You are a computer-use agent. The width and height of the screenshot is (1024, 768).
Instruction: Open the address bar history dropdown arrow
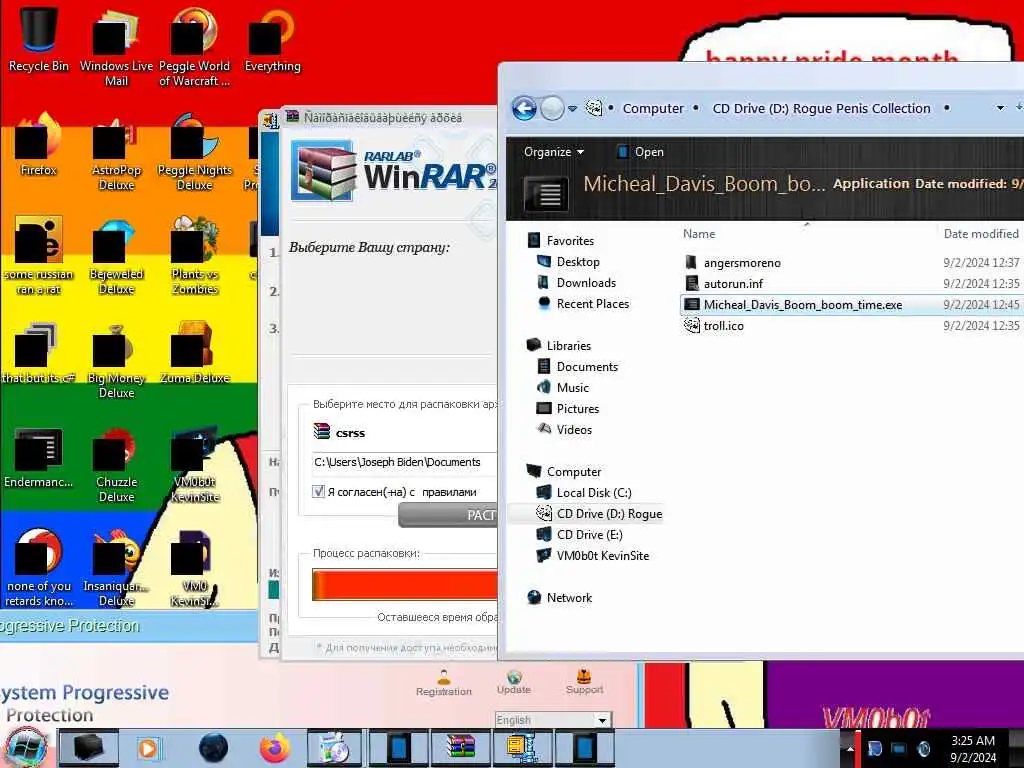[x=1000, y=108]
